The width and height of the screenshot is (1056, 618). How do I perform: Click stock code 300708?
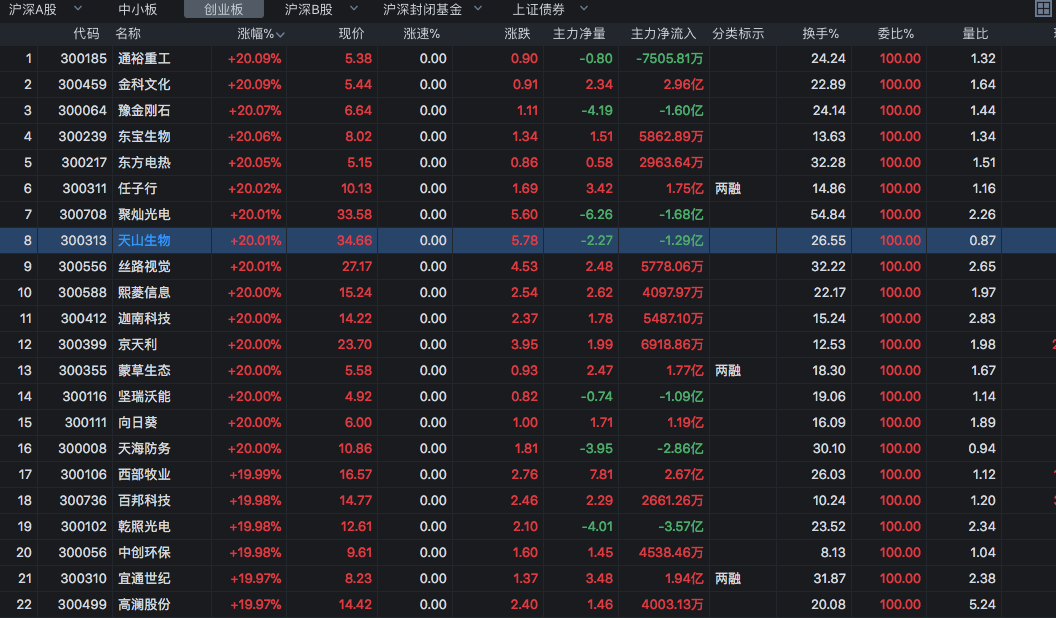coord(83,215)
